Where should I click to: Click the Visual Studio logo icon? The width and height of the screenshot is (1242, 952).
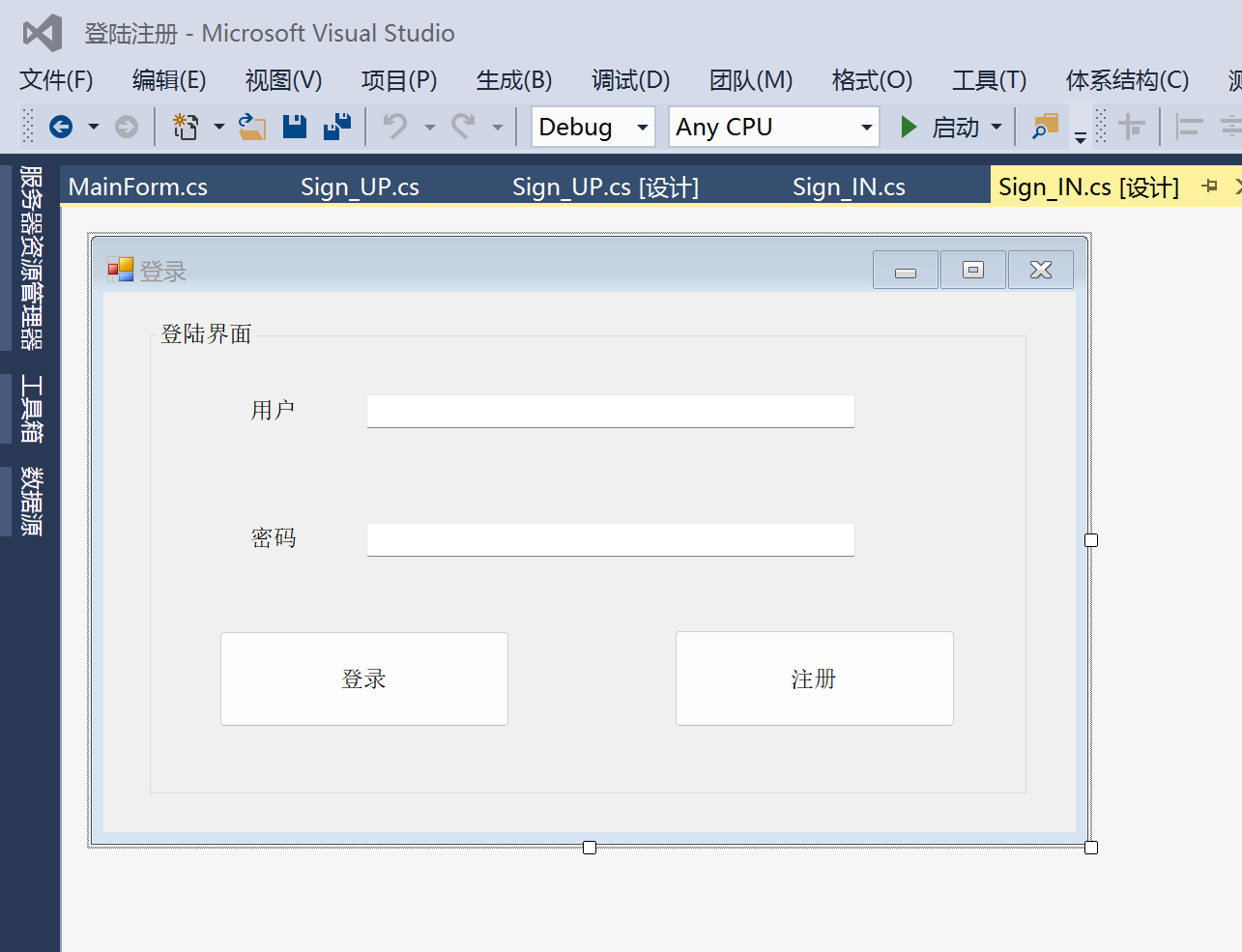tap(43, 33)
